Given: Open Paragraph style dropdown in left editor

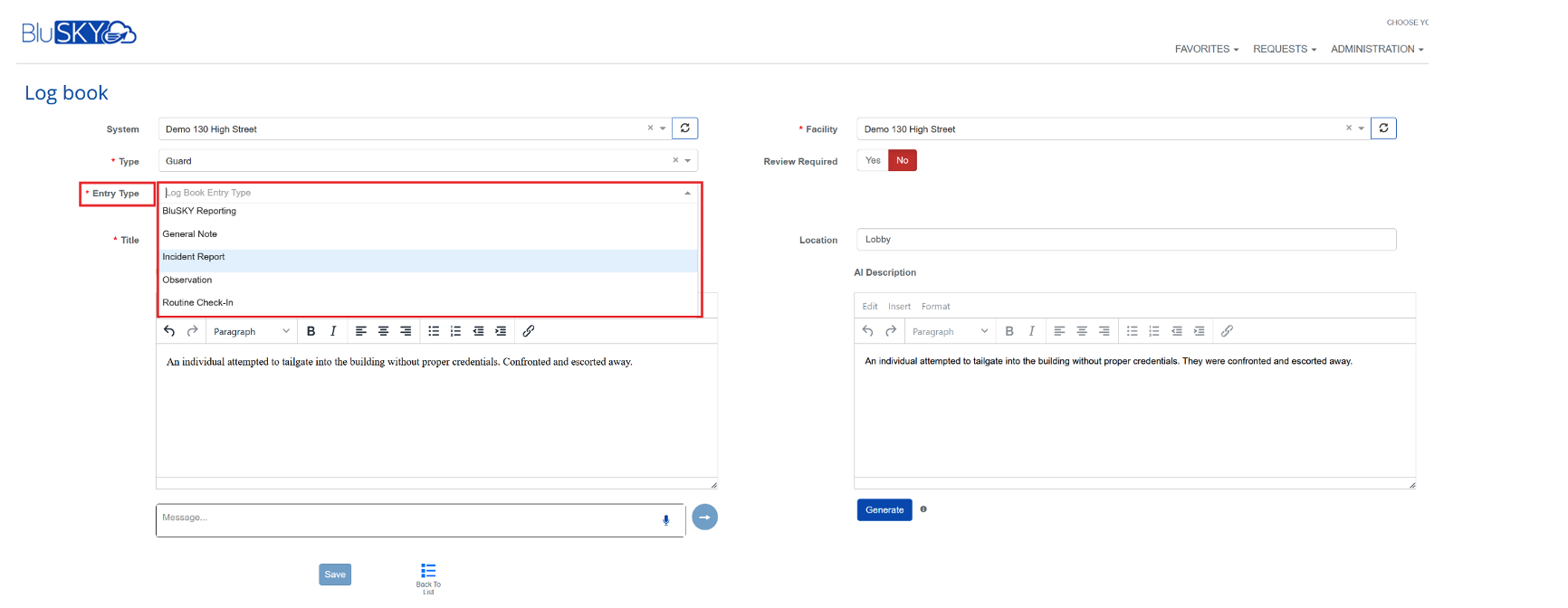Looking at the screenshot, I should 251,331.
